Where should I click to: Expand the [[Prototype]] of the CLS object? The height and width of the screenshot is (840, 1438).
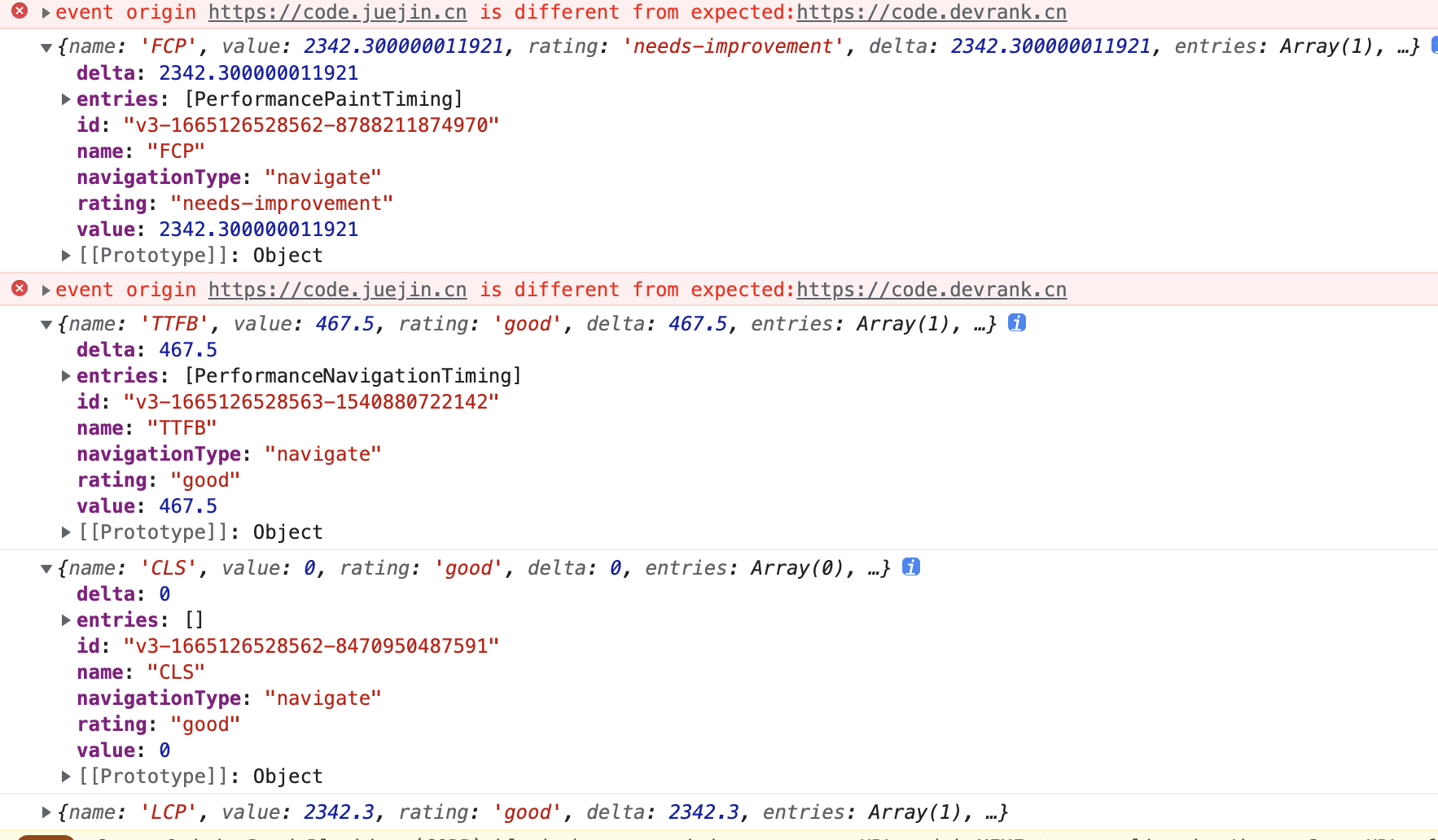tap(66, 777)
